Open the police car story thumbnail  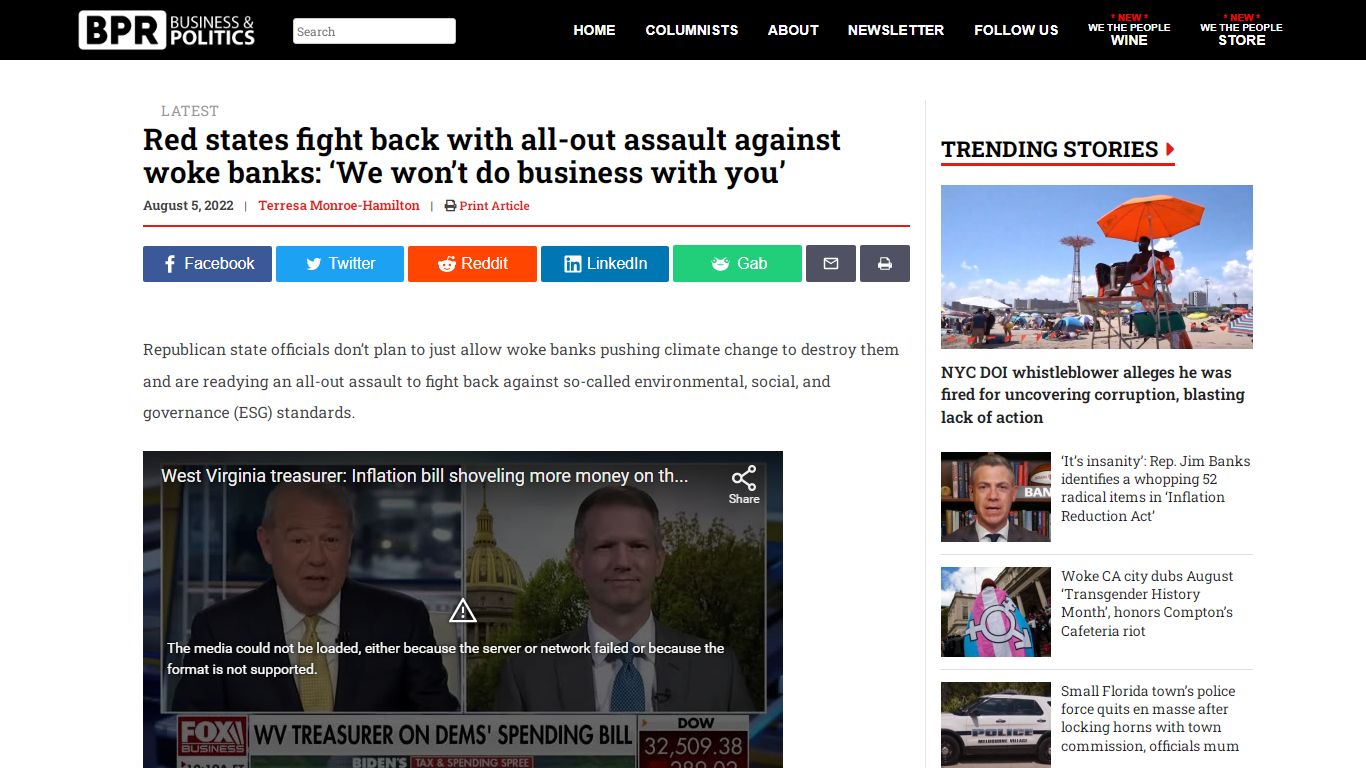(996, 724)
